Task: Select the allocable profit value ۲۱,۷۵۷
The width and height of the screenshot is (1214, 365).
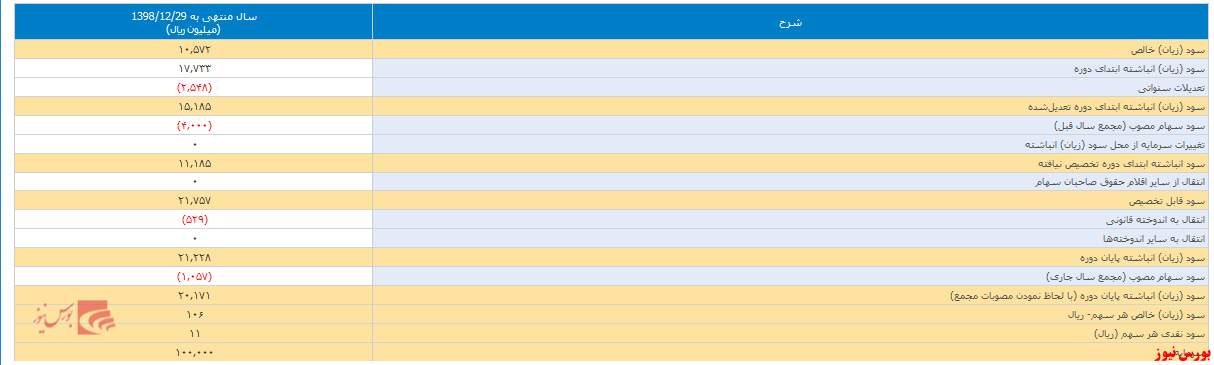Action: tap(195, 201)
